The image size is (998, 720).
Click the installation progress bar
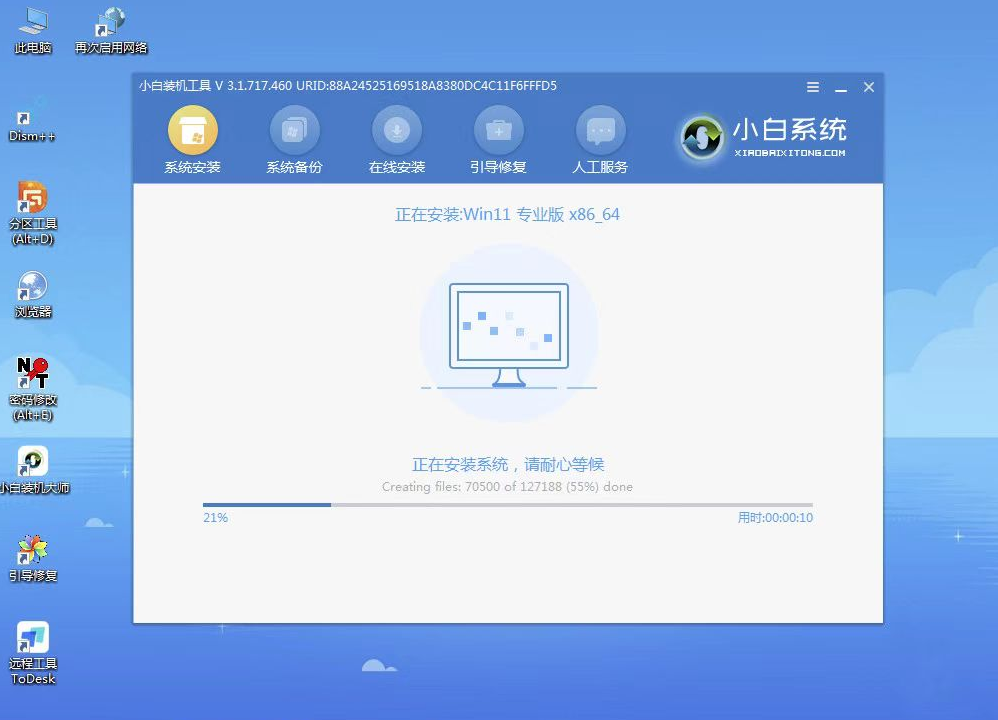[507, 505]
